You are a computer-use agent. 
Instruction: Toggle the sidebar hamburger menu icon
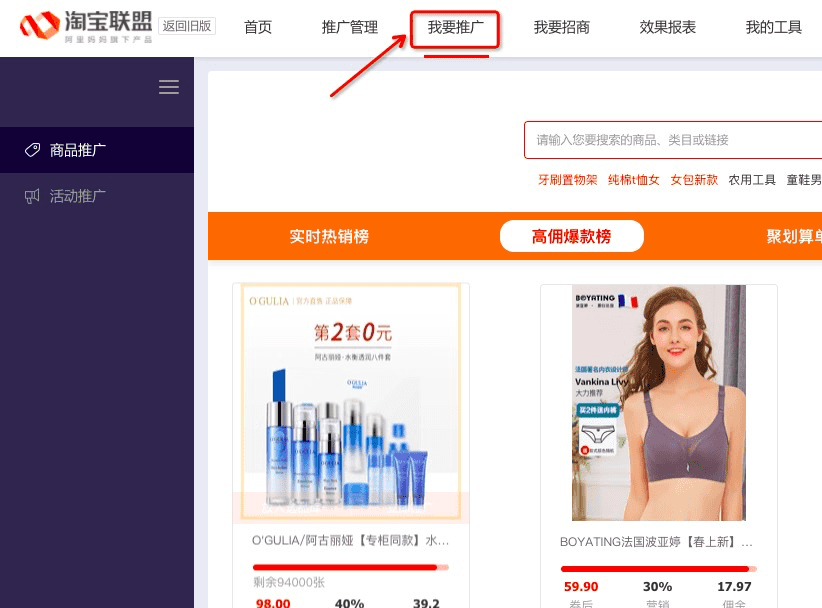[169, 87]
